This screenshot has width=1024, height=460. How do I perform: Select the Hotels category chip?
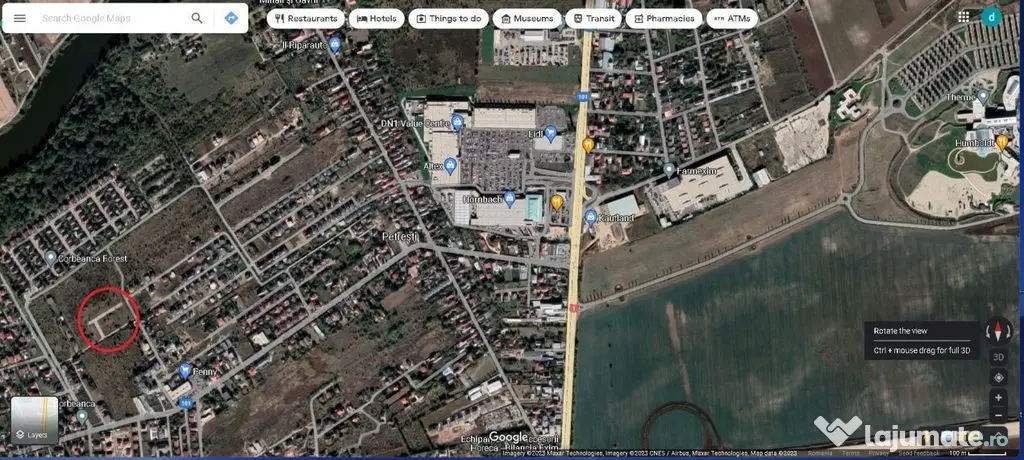377,18
